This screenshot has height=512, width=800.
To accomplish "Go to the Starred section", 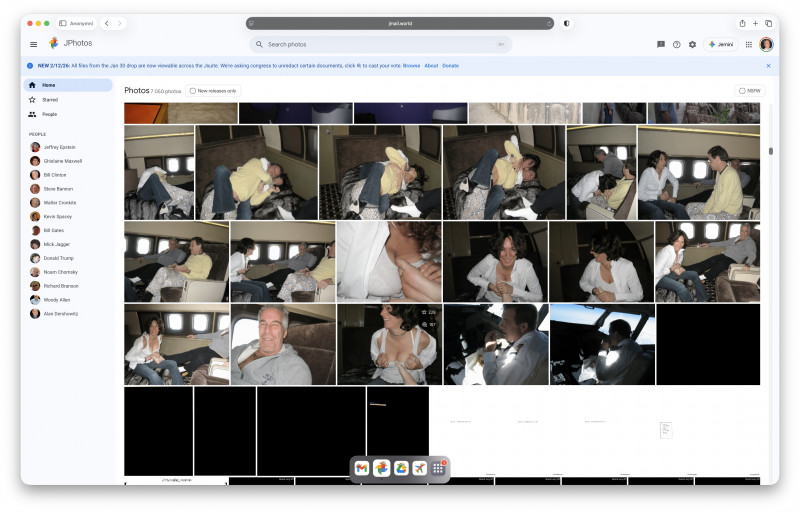I will pos(49,100).
